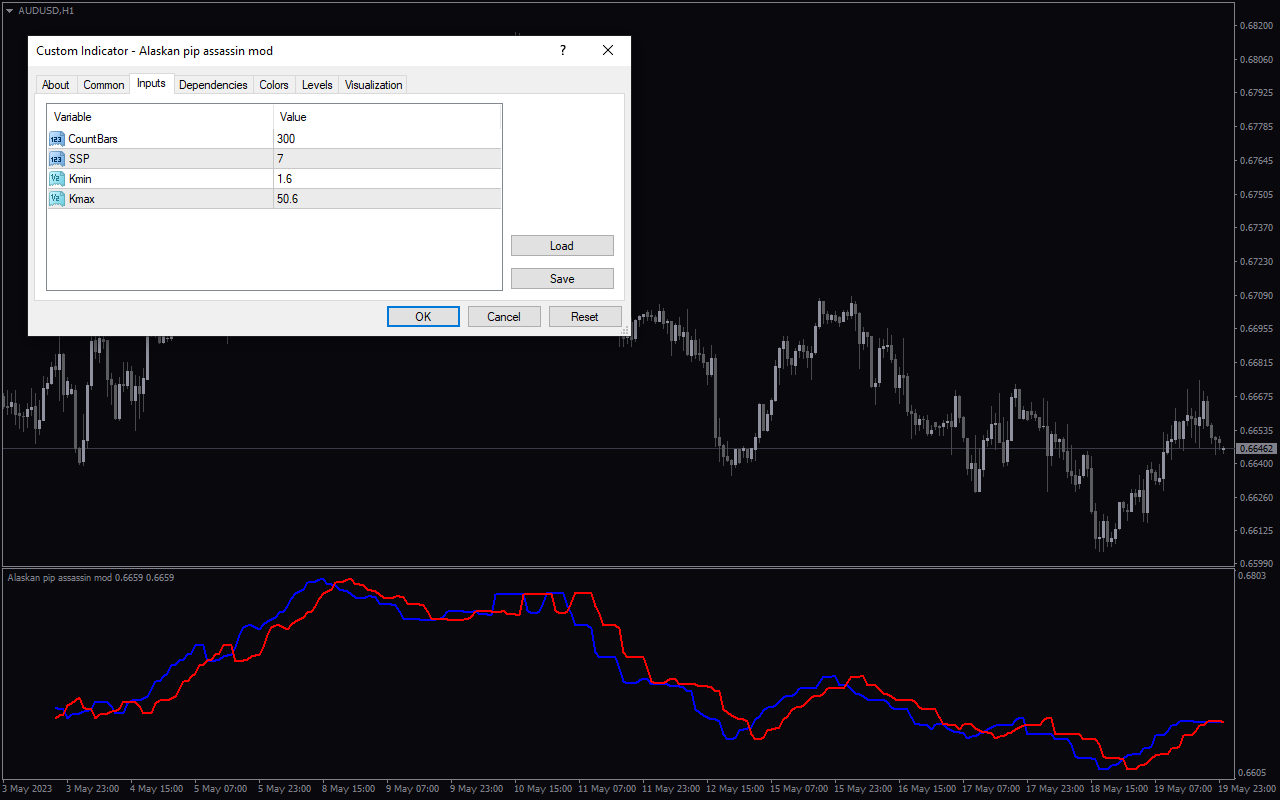Image resolution: width=1280 pixels, height=800 pixels.
Task: Select the CountBars variable row
Action: pyautogui.click(x=274, y=139)
